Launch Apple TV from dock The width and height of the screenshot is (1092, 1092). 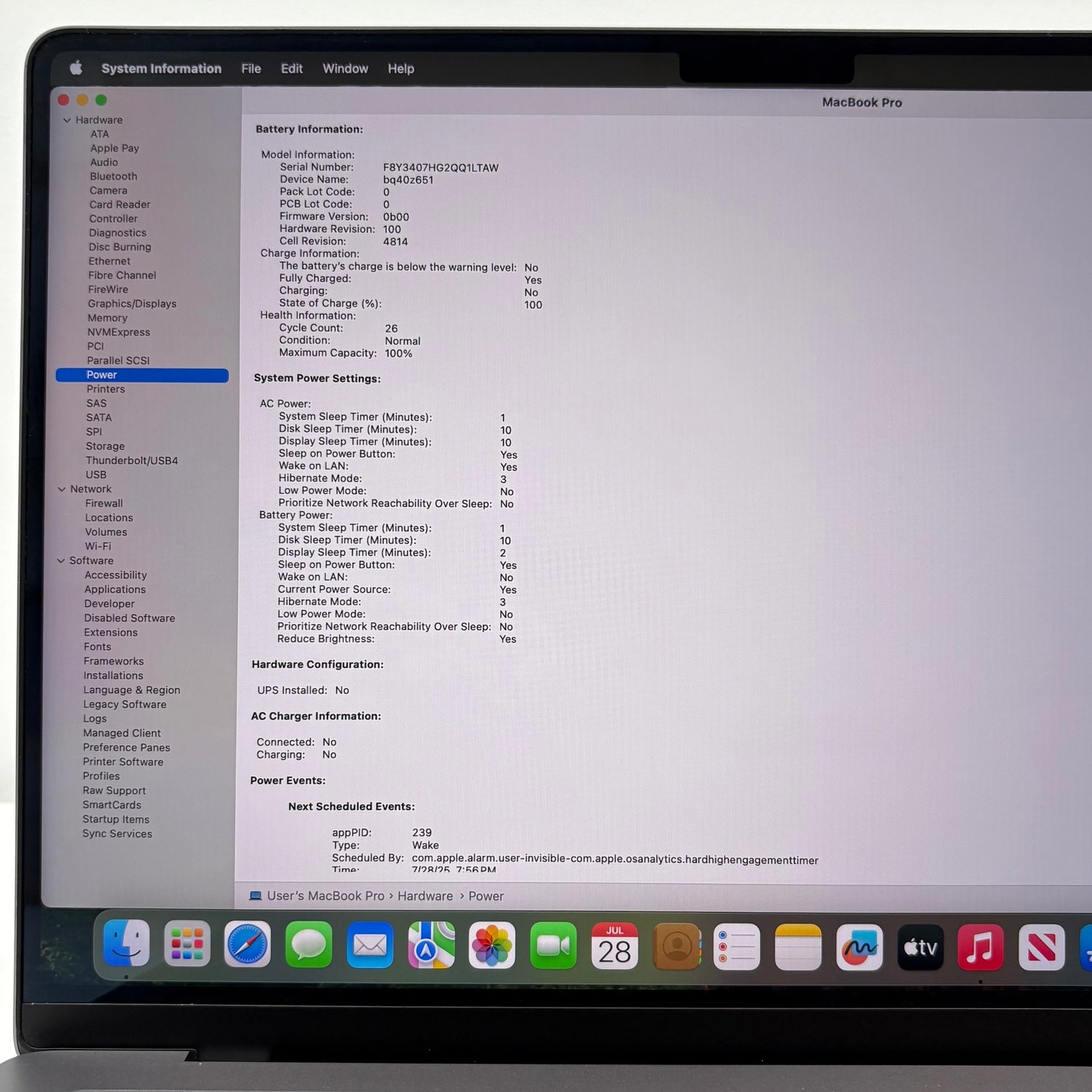click(920, 947)
